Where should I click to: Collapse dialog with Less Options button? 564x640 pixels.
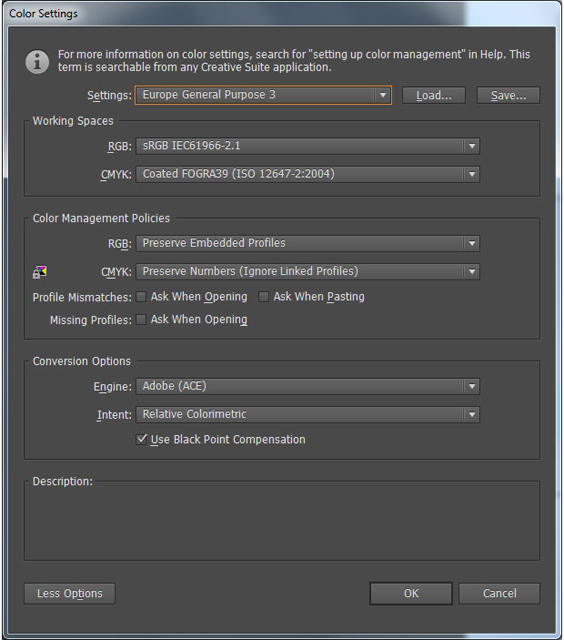[x=70, y=593]
